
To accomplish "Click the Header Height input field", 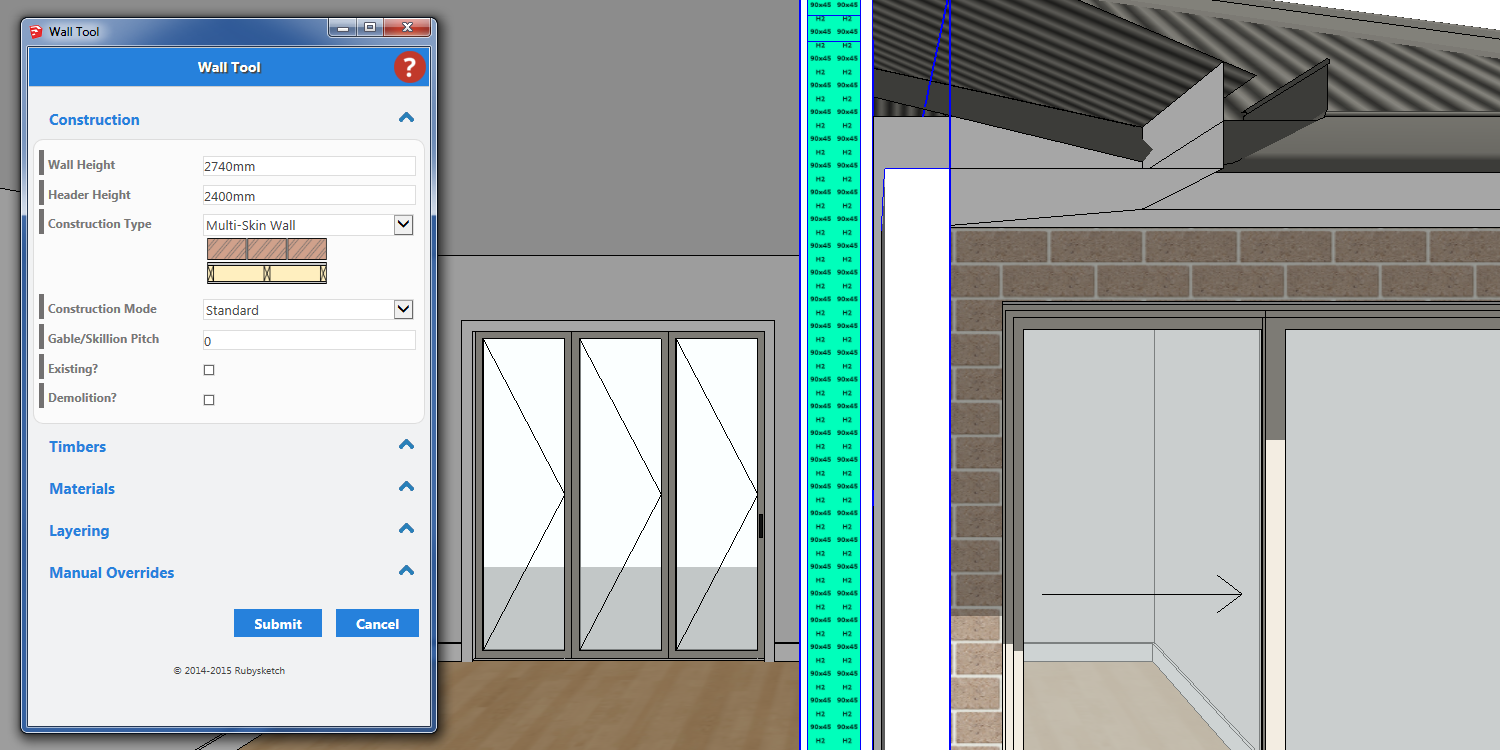I will coord(309,196).
